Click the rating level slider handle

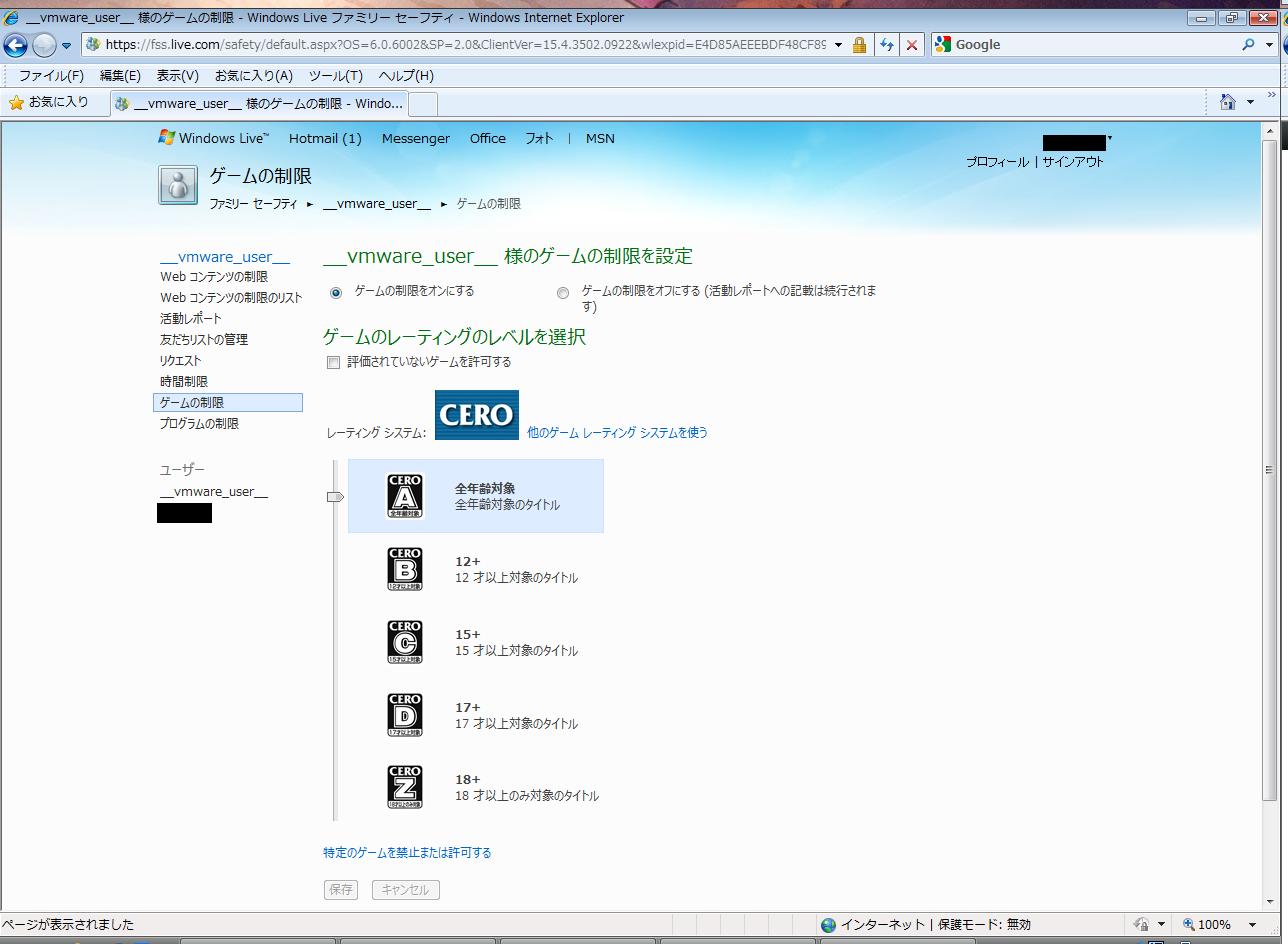pos(335,497)
